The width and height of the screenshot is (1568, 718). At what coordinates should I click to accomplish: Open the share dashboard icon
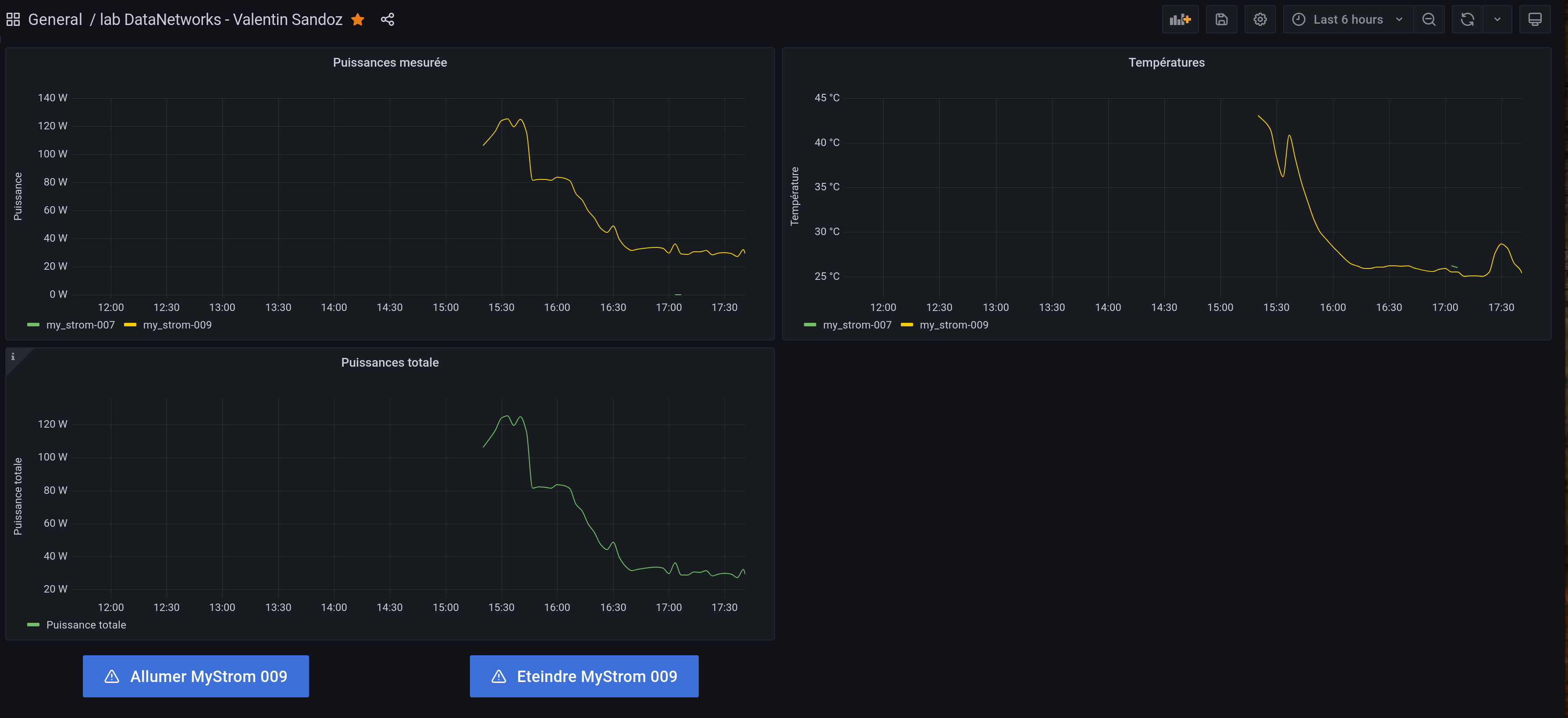coord(387,19)
